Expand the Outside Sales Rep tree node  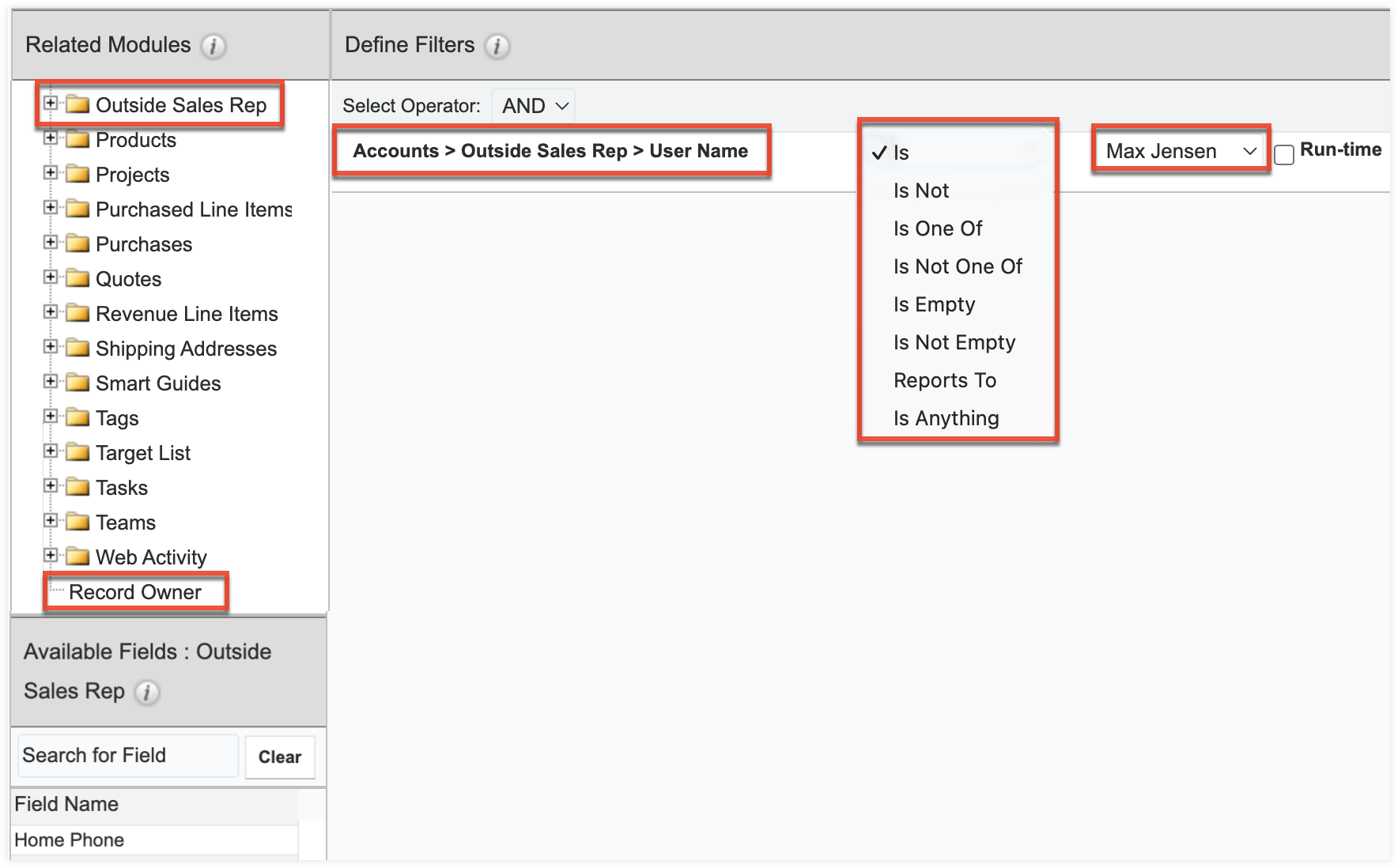click(x=51, y=103)
